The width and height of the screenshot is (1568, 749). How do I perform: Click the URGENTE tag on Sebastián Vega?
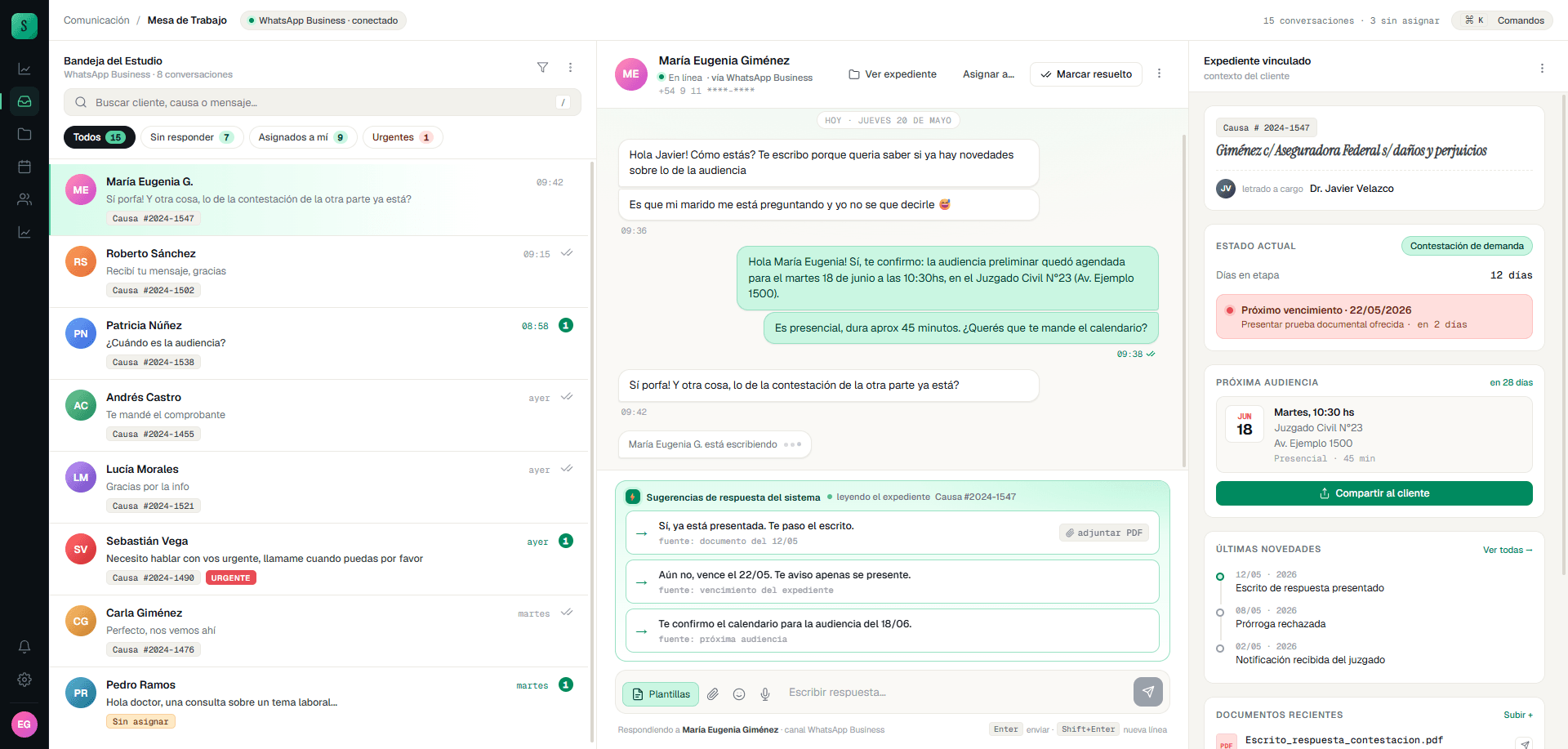point(231,577)
